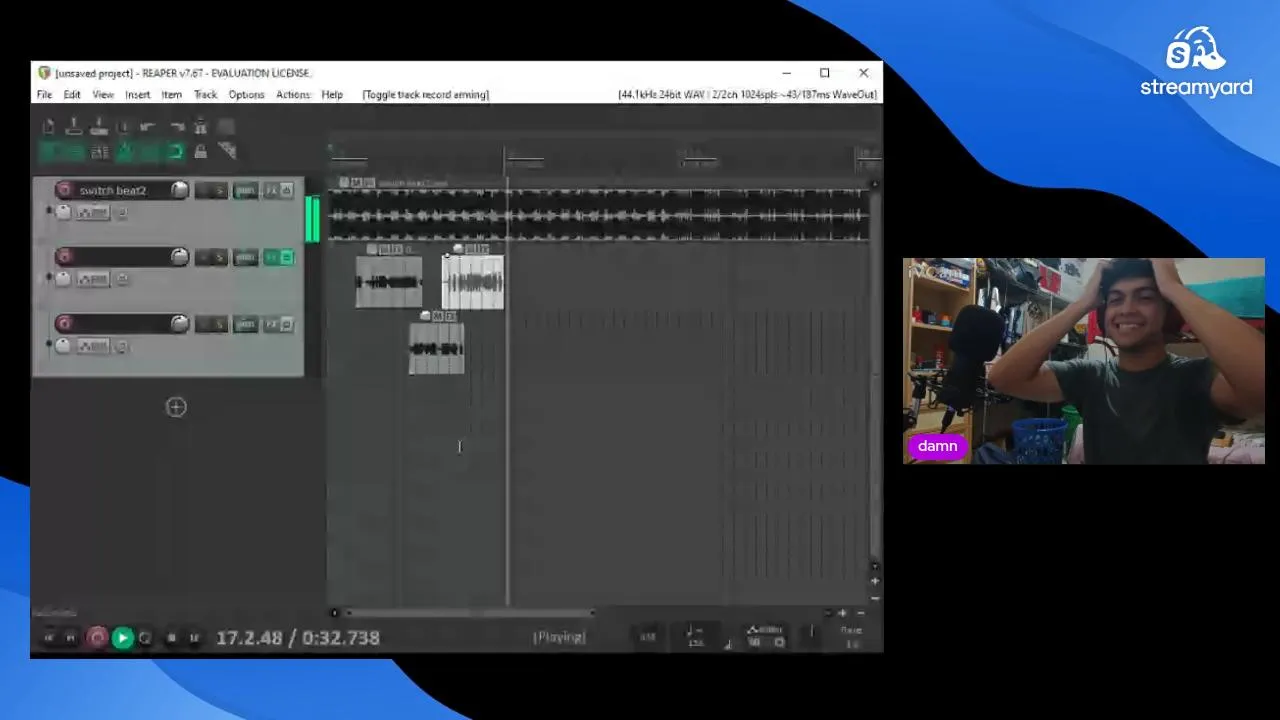Toggle snap magnet icon in toolbar
Image resolution: width=1280 pixels, height=720 pixels.
(x=174, y=152)
